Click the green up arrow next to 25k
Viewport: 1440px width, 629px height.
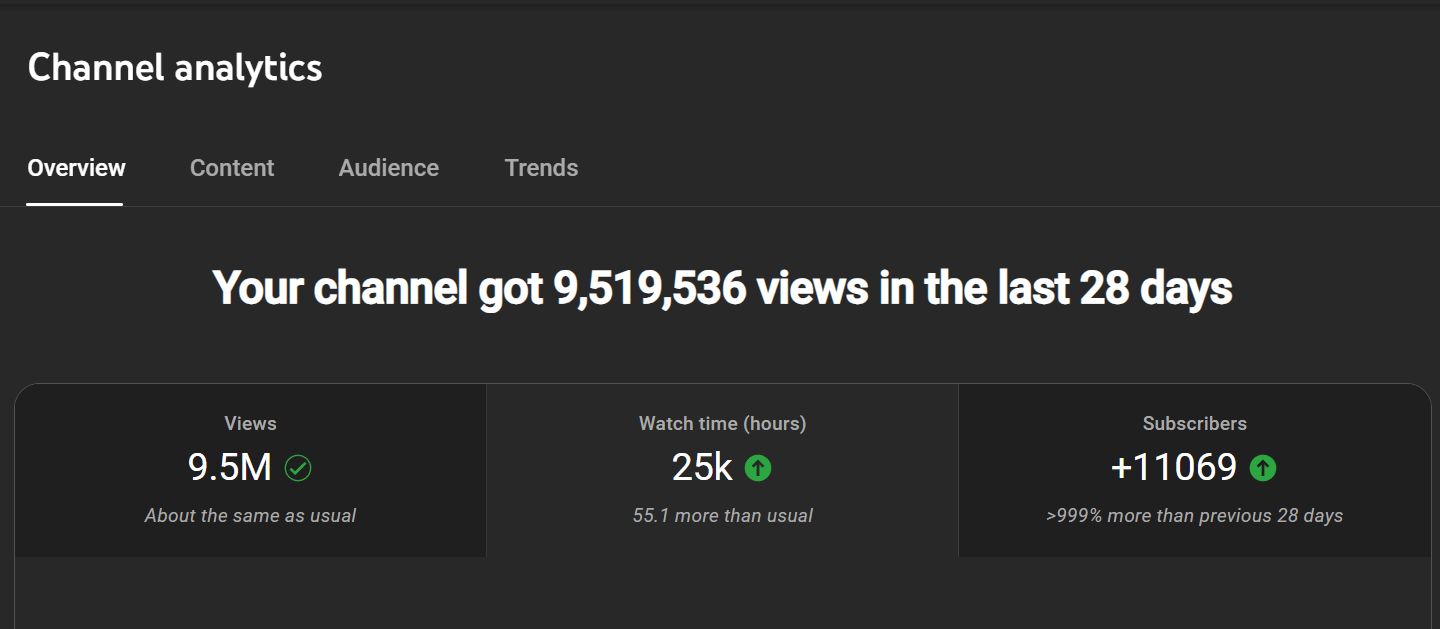pos(758,467)
